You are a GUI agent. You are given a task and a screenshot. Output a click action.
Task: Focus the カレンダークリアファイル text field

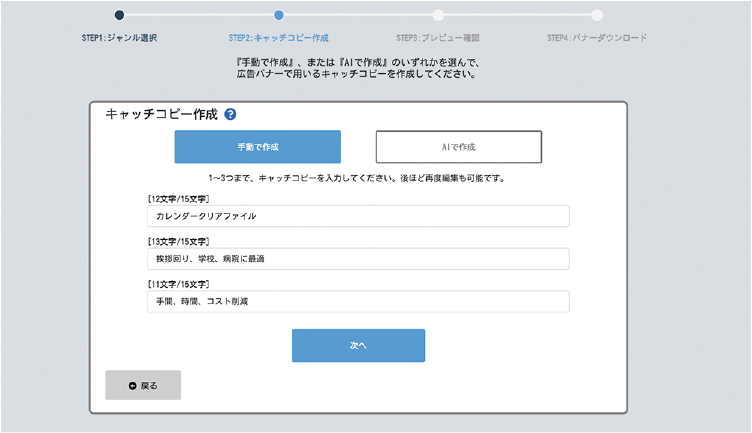[357, 216]
